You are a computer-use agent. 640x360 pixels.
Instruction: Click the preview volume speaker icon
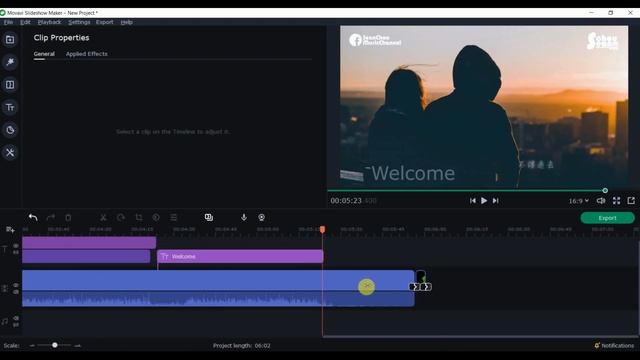tap(601, 200)
